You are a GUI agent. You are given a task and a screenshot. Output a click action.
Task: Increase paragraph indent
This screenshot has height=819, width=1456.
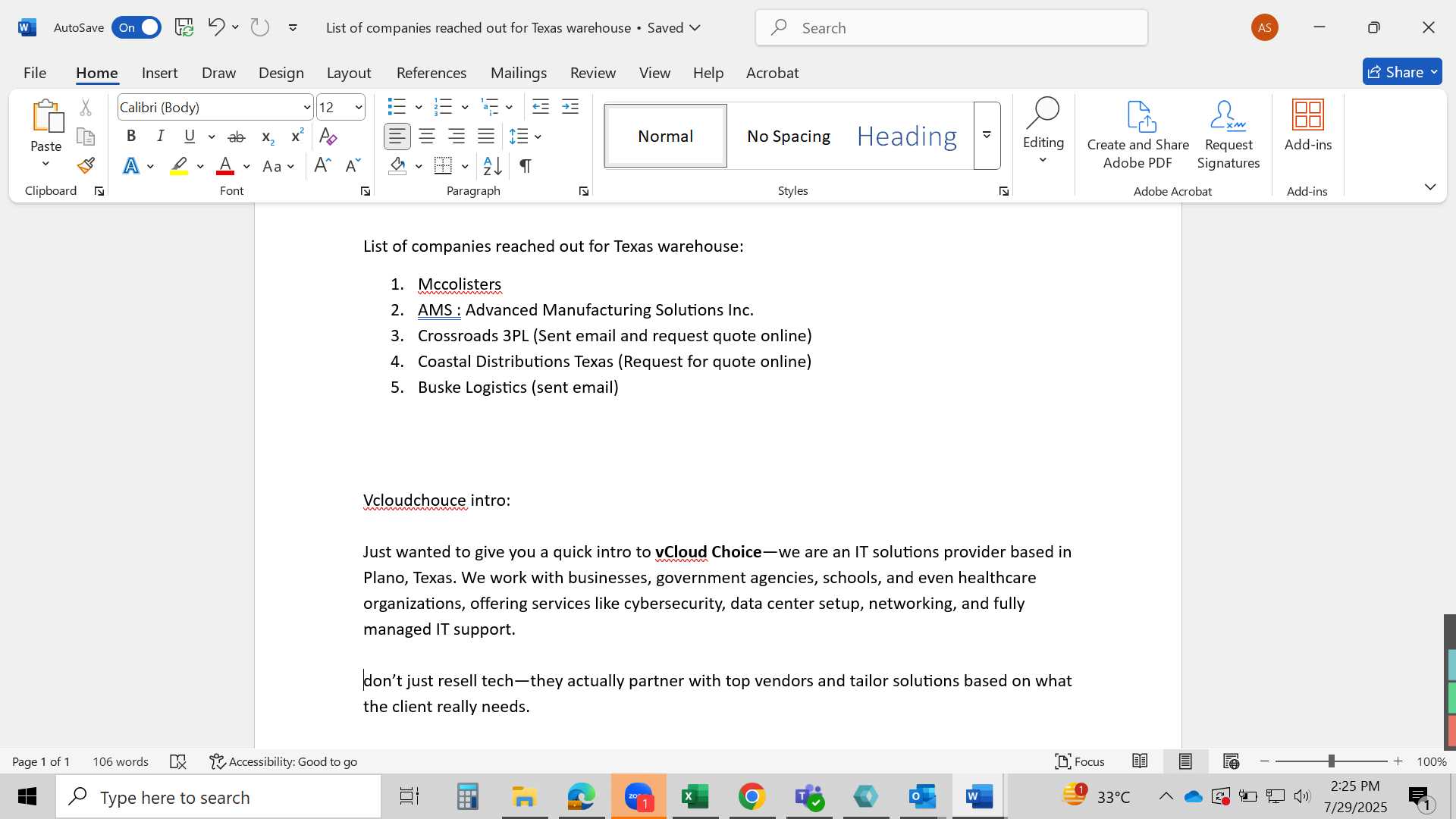pos(570,107)
